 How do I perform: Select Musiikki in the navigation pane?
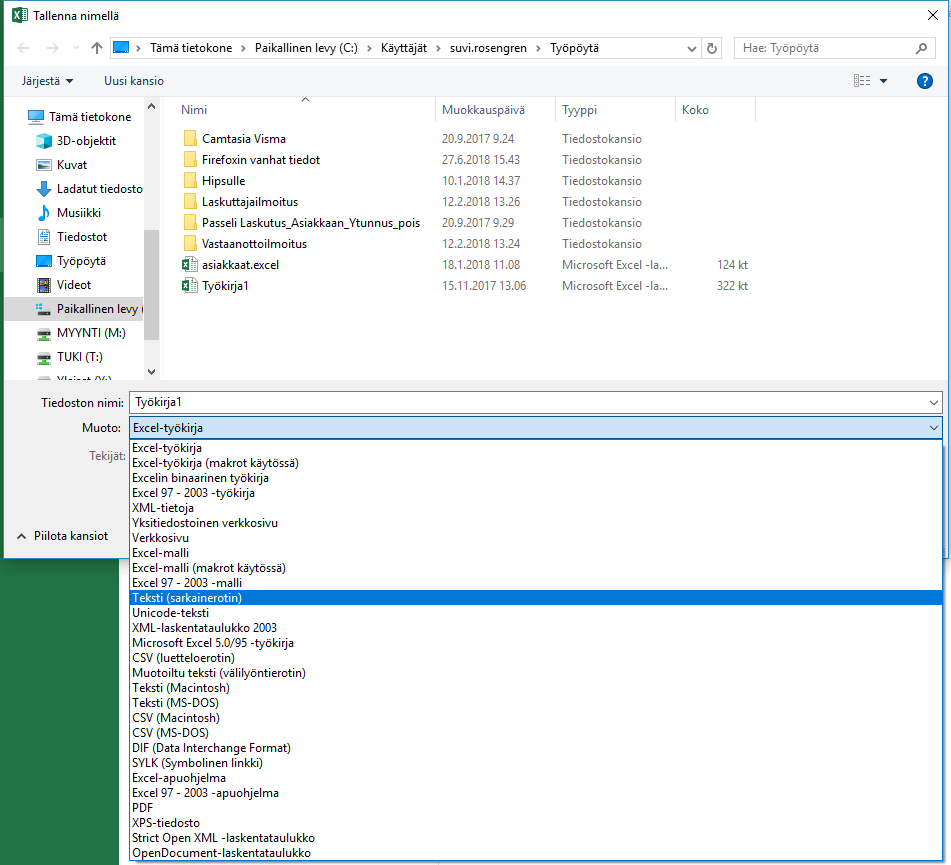pyautogui.click(x=79, y=213)
